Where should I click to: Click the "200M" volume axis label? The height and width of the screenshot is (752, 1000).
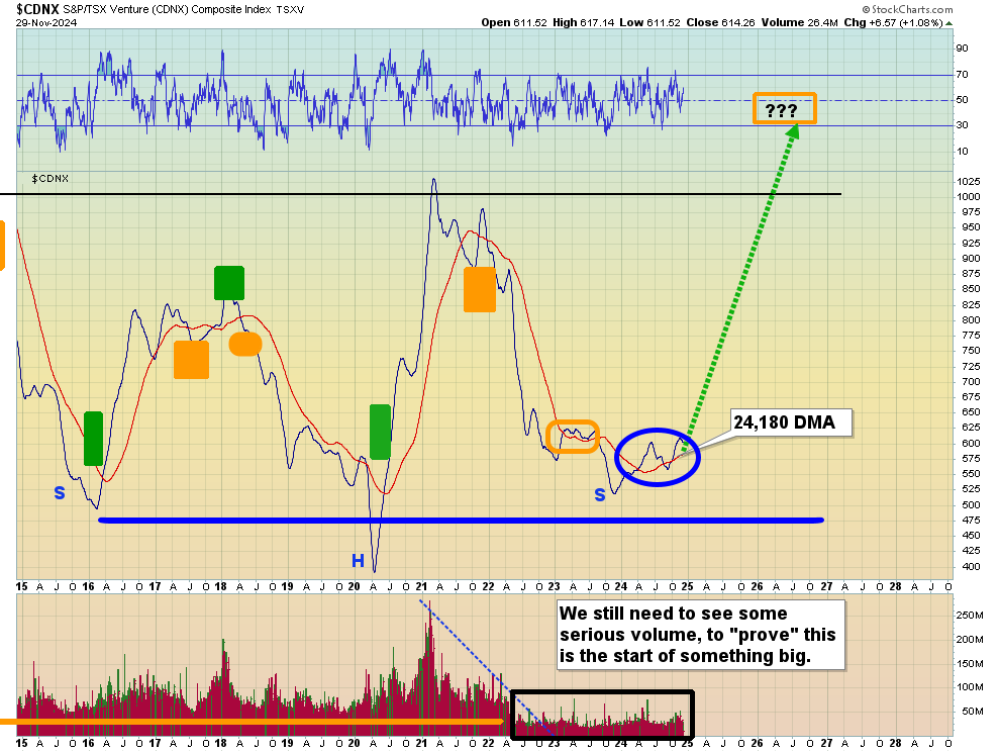click(x=969, y=640)
